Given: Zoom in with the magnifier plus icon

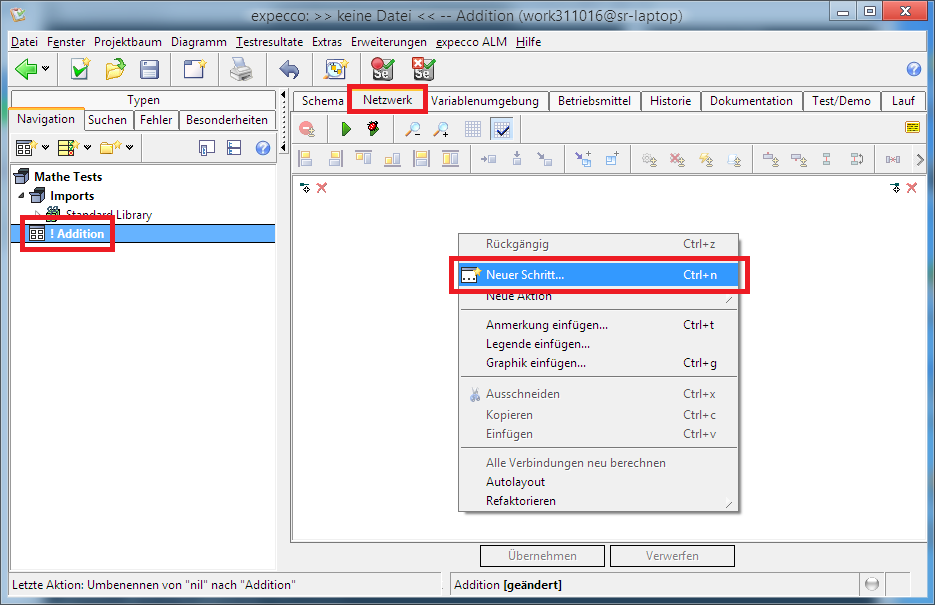Looking at the screenshot, I should tap(441, 129).
